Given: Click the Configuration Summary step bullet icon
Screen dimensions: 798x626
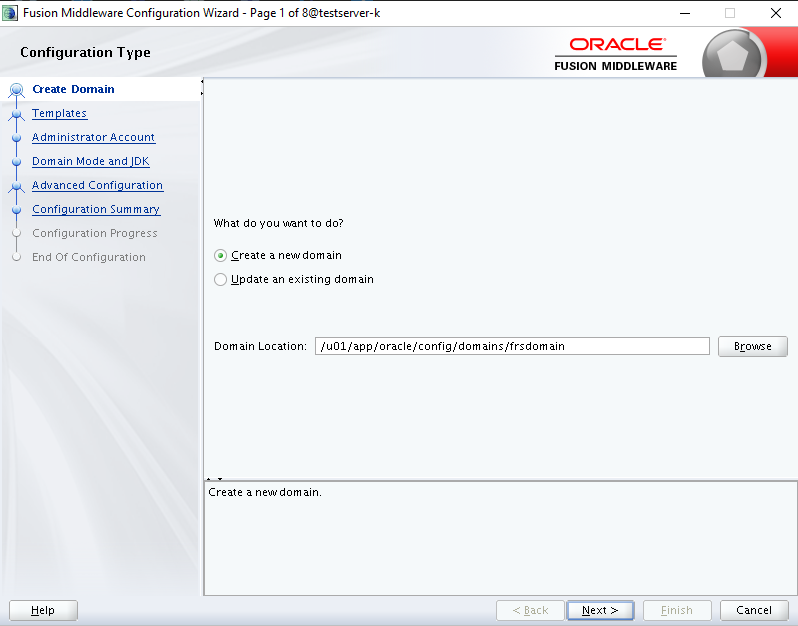Looking at the screenshot, I should click(x=16, y=209).
